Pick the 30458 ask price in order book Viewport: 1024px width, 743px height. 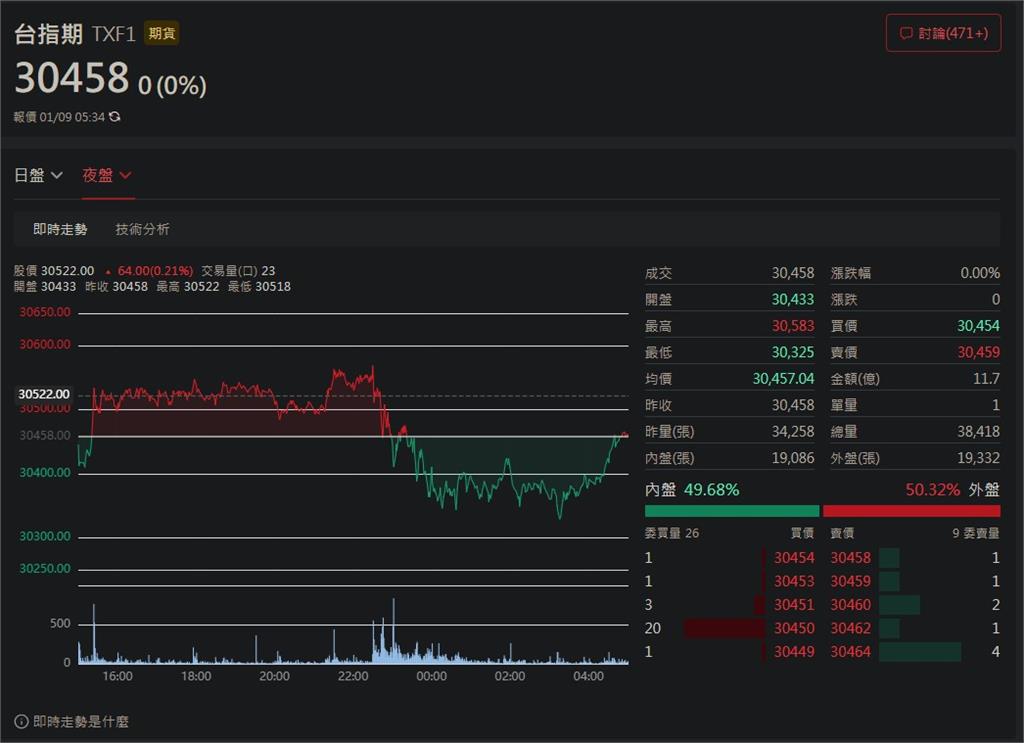850,558
